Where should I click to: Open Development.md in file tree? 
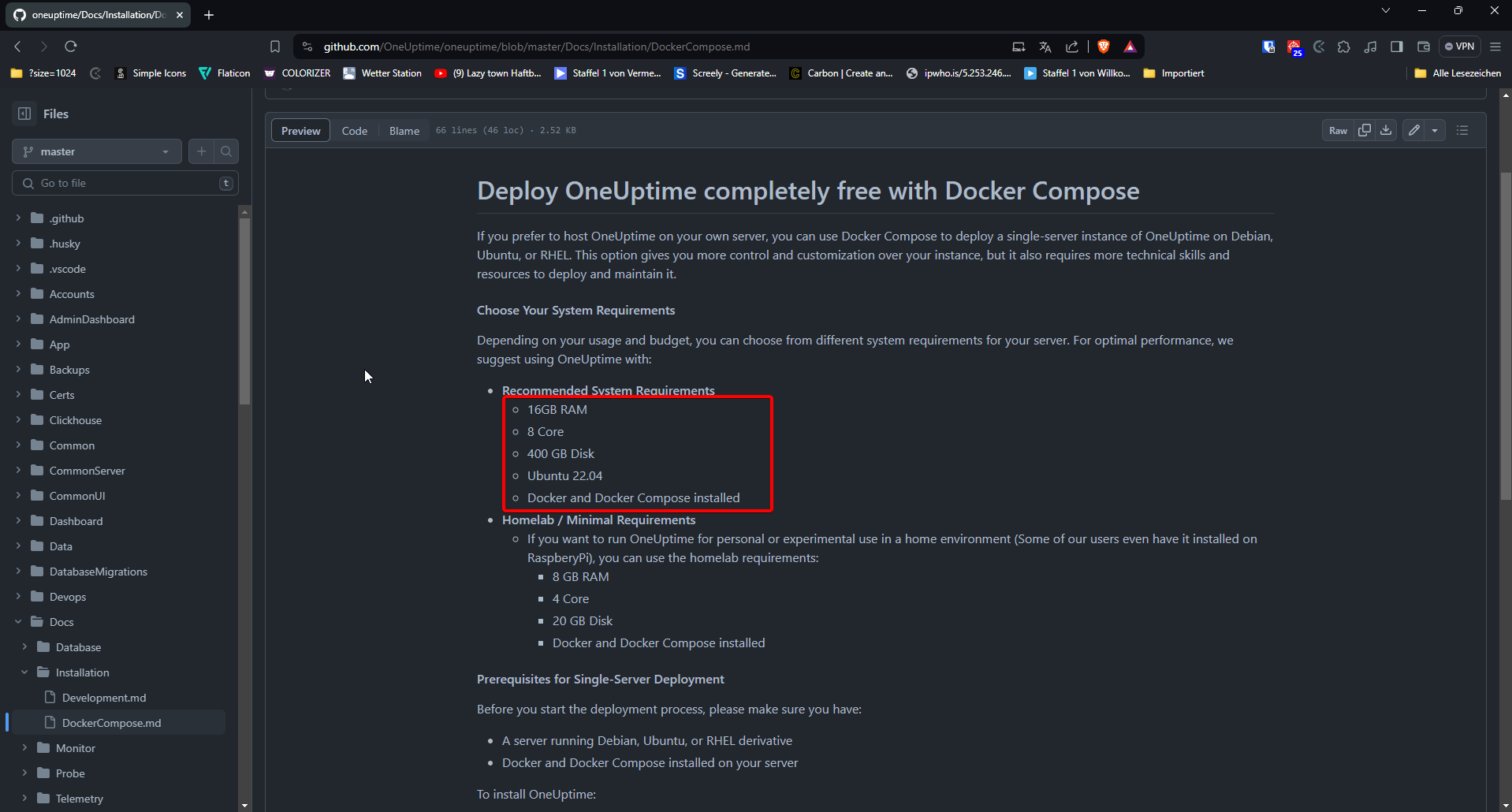(x=104, y=698)
